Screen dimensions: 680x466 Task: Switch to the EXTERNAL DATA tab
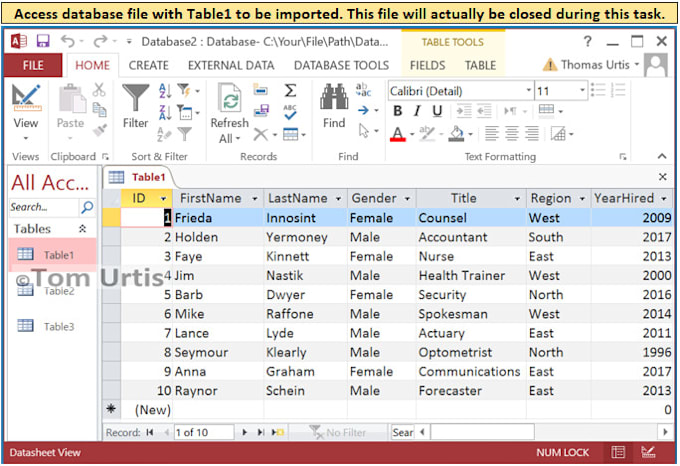231,65
